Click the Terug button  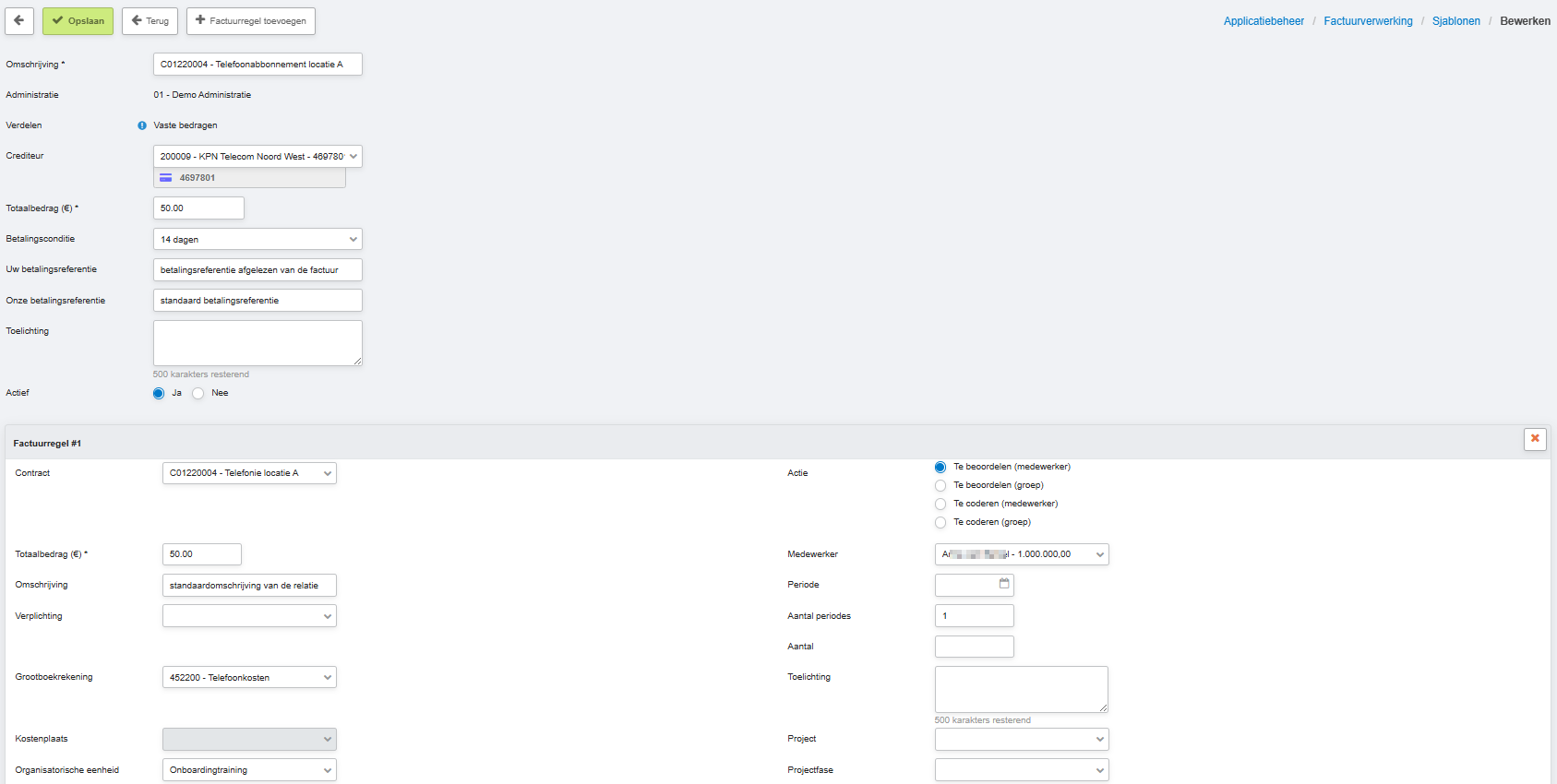[x=150, y=21]
